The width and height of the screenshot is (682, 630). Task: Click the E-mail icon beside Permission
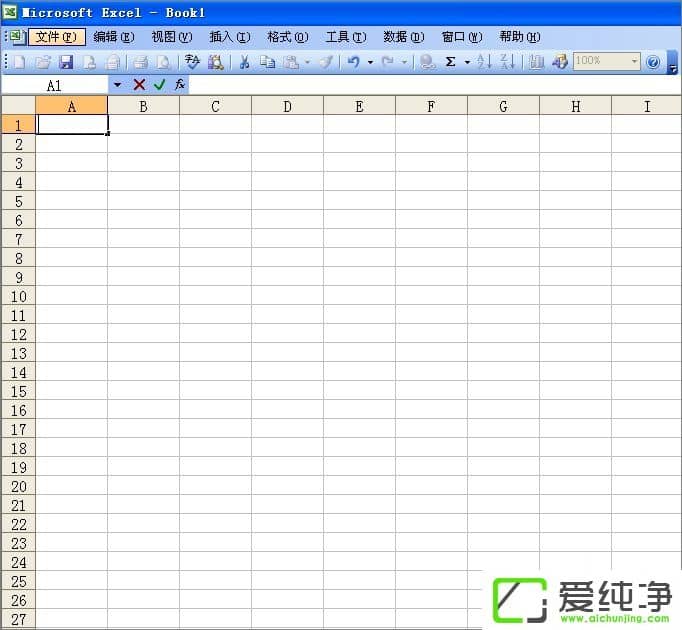point(113,62)
